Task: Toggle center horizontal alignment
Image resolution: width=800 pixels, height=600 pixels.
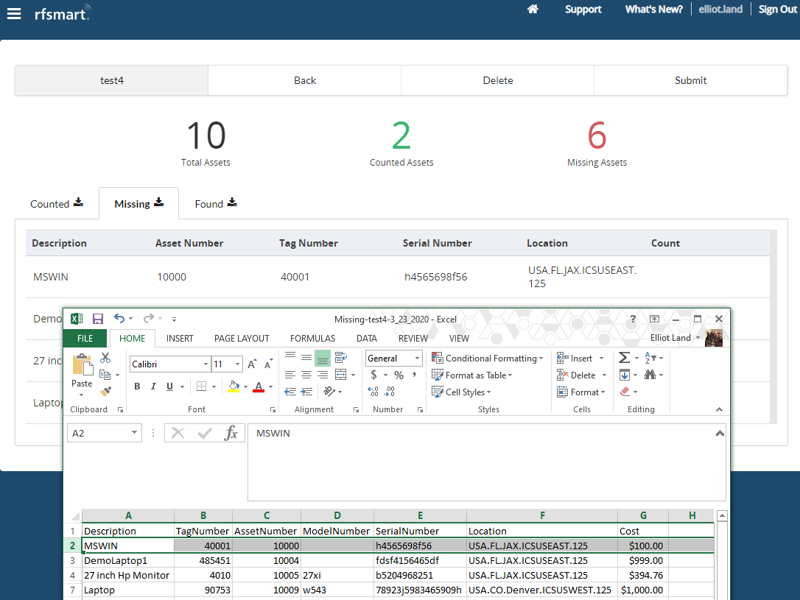Action: coord(306,375)
